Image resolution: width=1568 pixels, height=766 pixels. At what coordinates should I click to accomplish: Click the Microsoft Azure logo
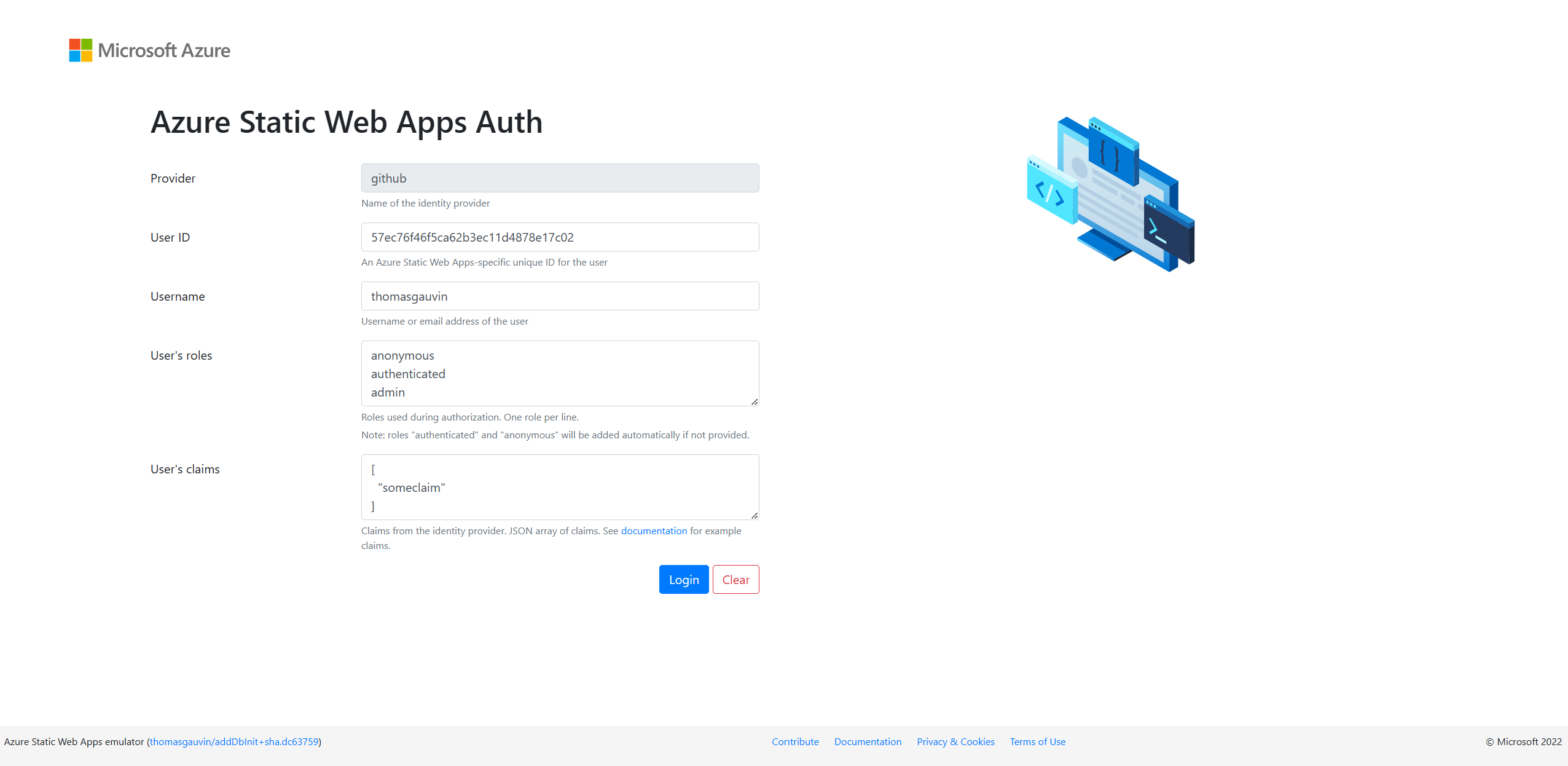(x=150, y=50)
